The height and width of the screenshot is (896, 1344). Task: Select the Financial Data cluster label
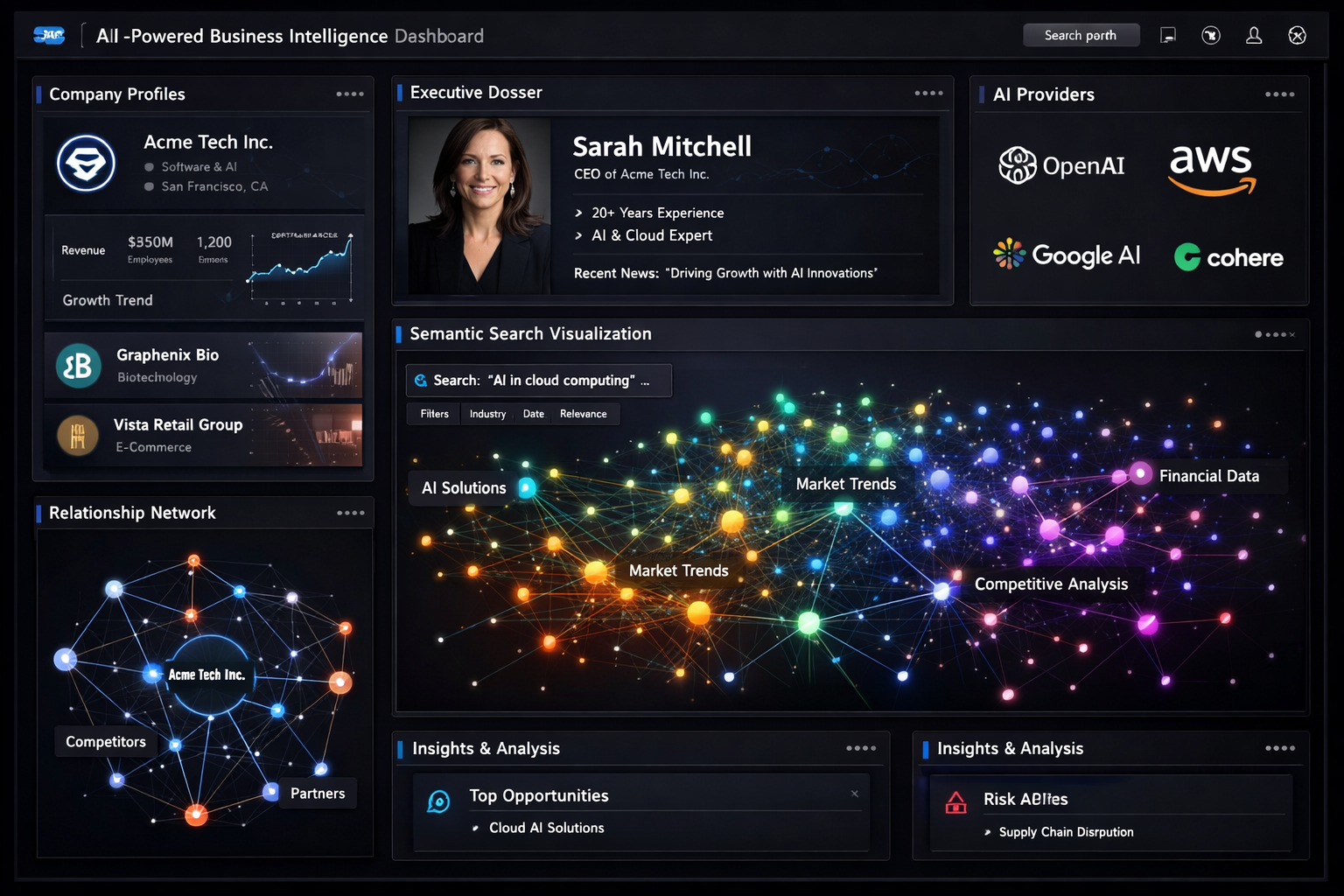click(1209, 476)
